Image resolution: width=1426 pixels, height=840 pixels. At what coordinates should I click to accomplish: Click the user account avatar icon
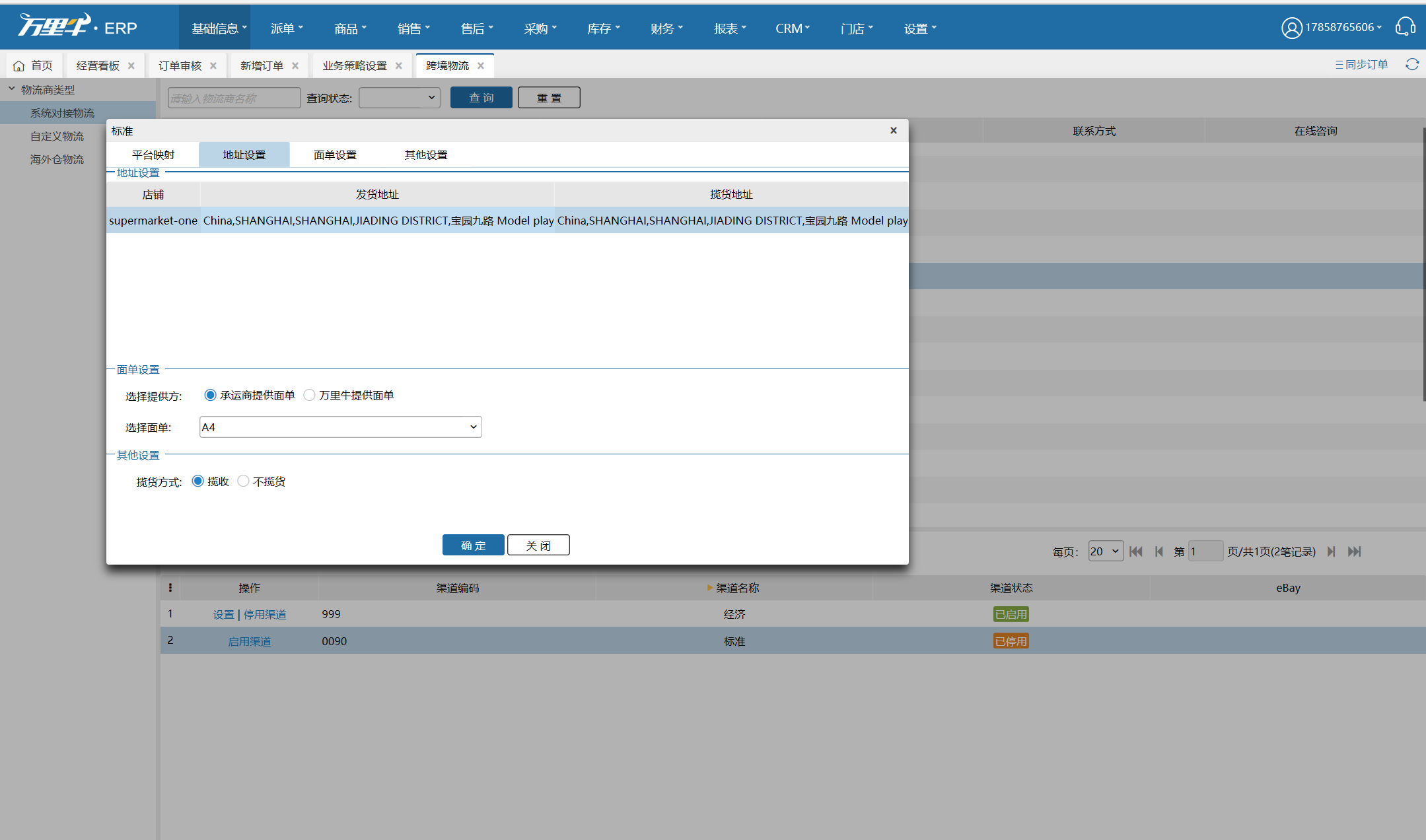pos(1291,28)
